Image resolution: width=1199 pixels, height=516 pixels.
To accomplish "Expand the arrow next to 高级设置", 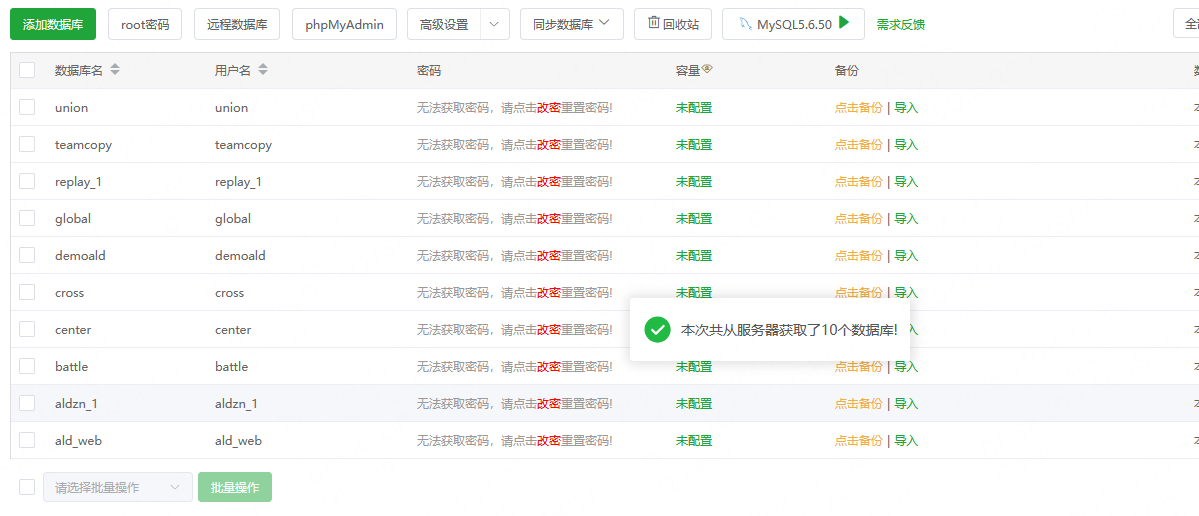I will (x=494, y=24).
